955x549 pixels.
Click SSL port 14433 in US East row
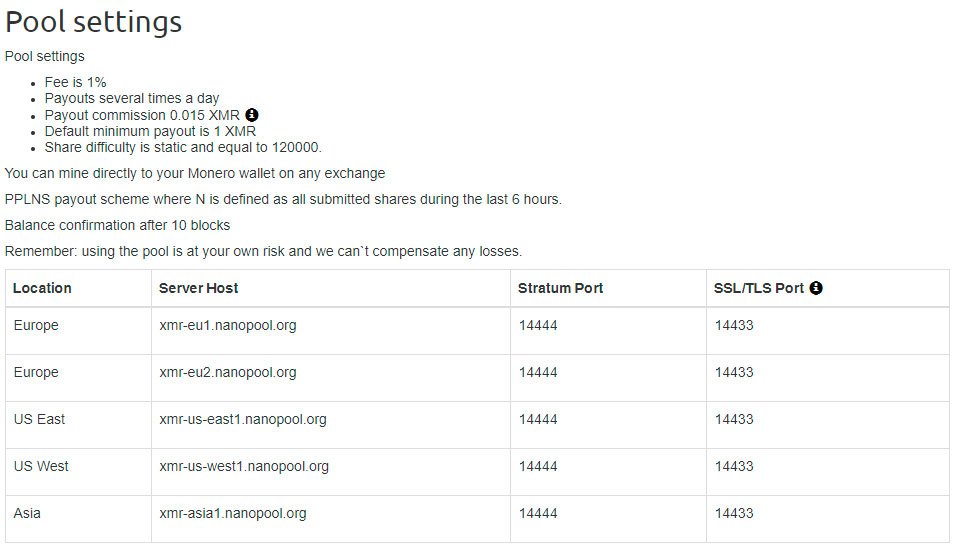(734, 419)
